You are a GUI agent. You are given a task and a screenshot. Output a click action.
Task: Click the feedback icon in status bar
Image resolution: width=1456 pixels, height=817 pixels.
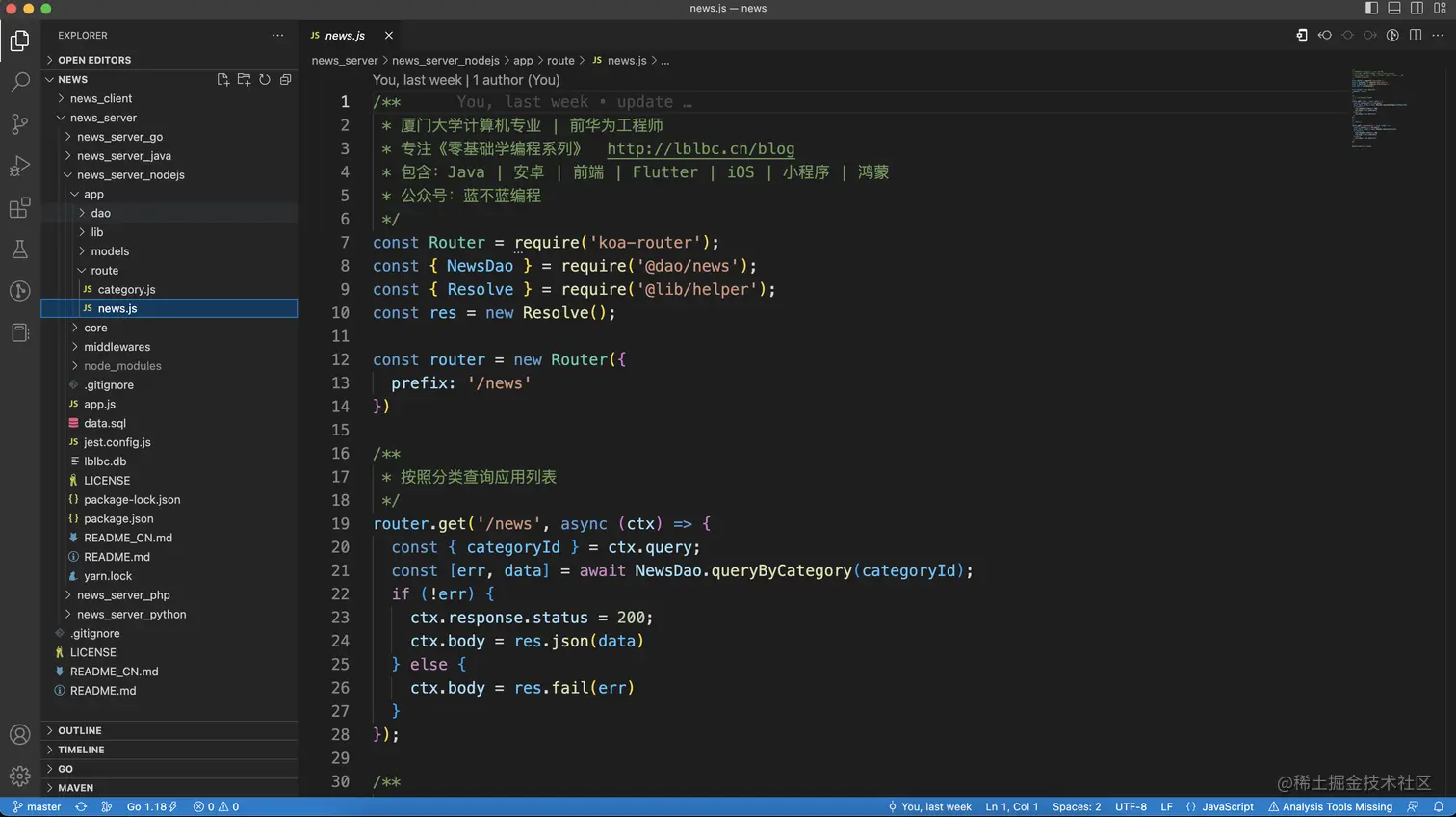(1413, 807)
